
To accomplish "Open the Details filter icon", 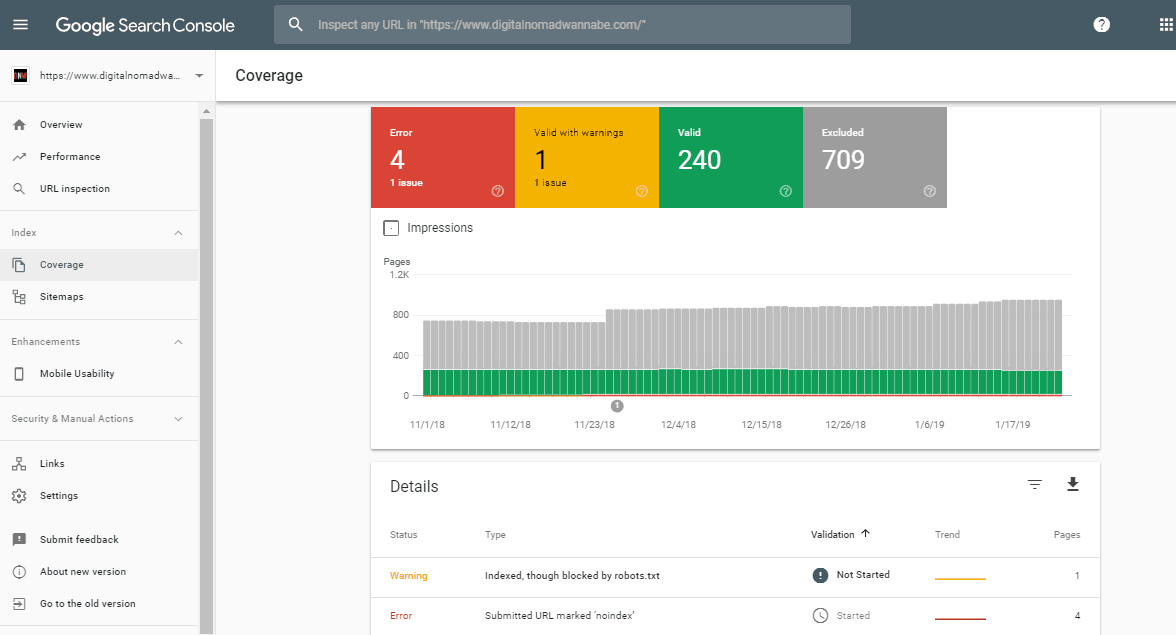I will pos(1035,485).
